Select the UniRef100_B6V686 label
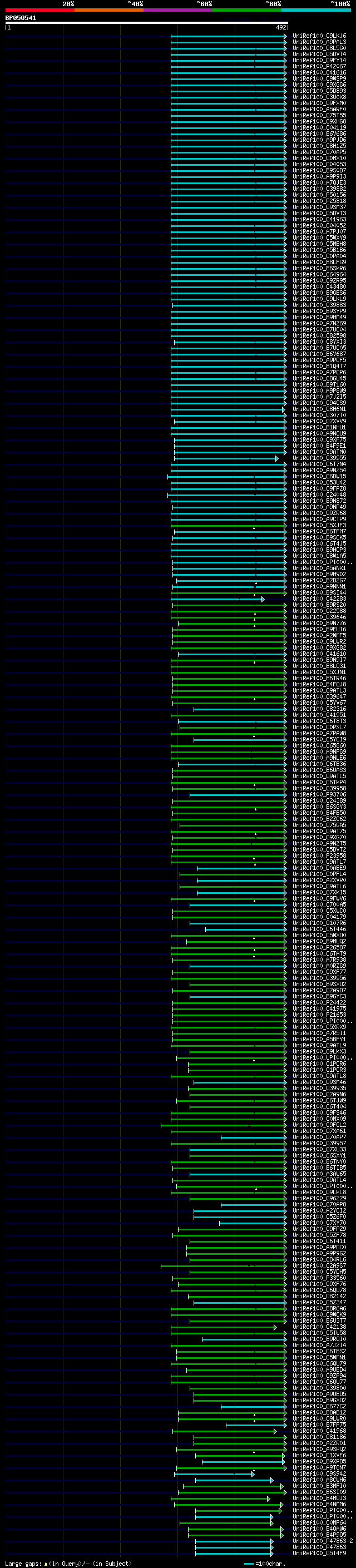Viewport: 356px width, 1568px height. pos(319,134)
